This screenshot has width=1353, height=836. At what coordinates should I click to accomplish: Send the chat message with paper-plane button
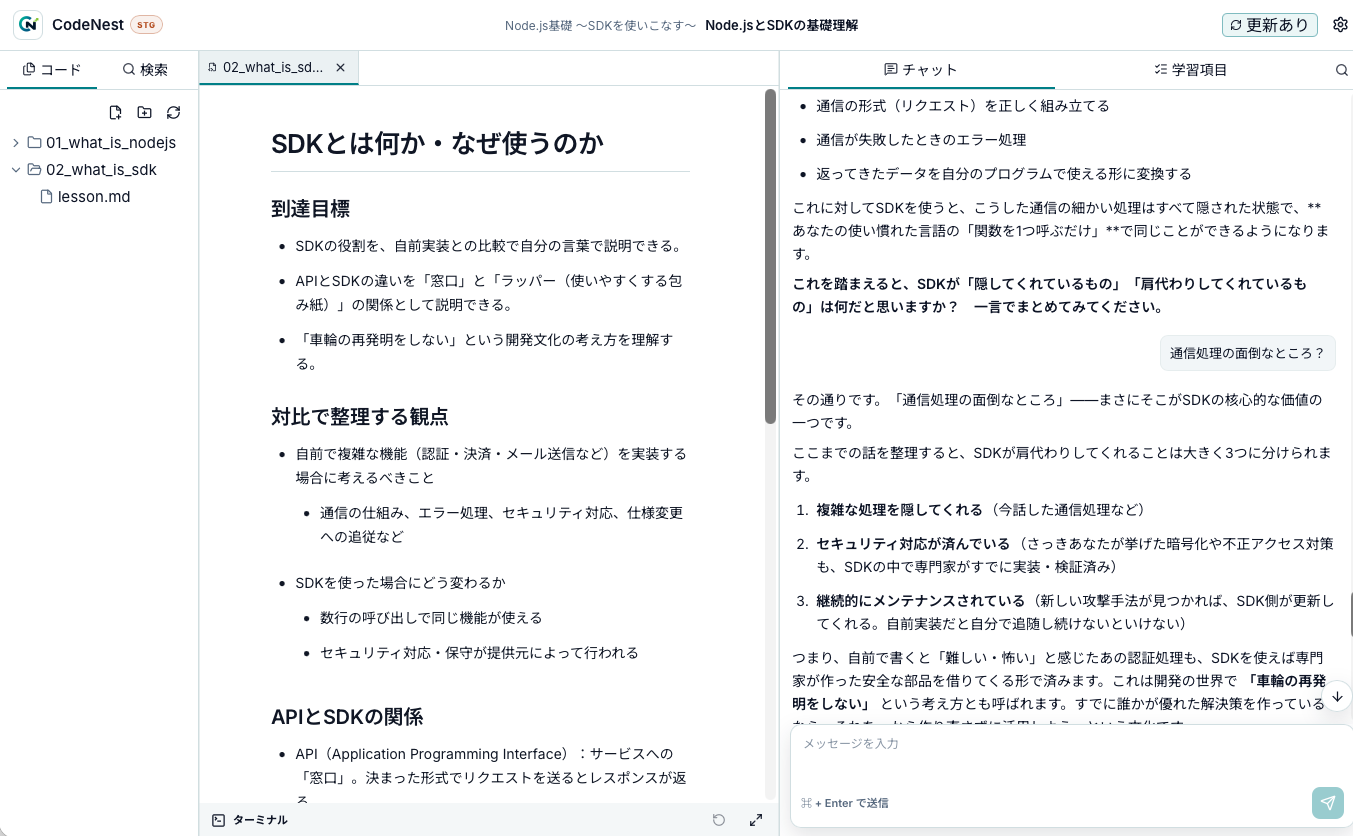[1328, 803]
